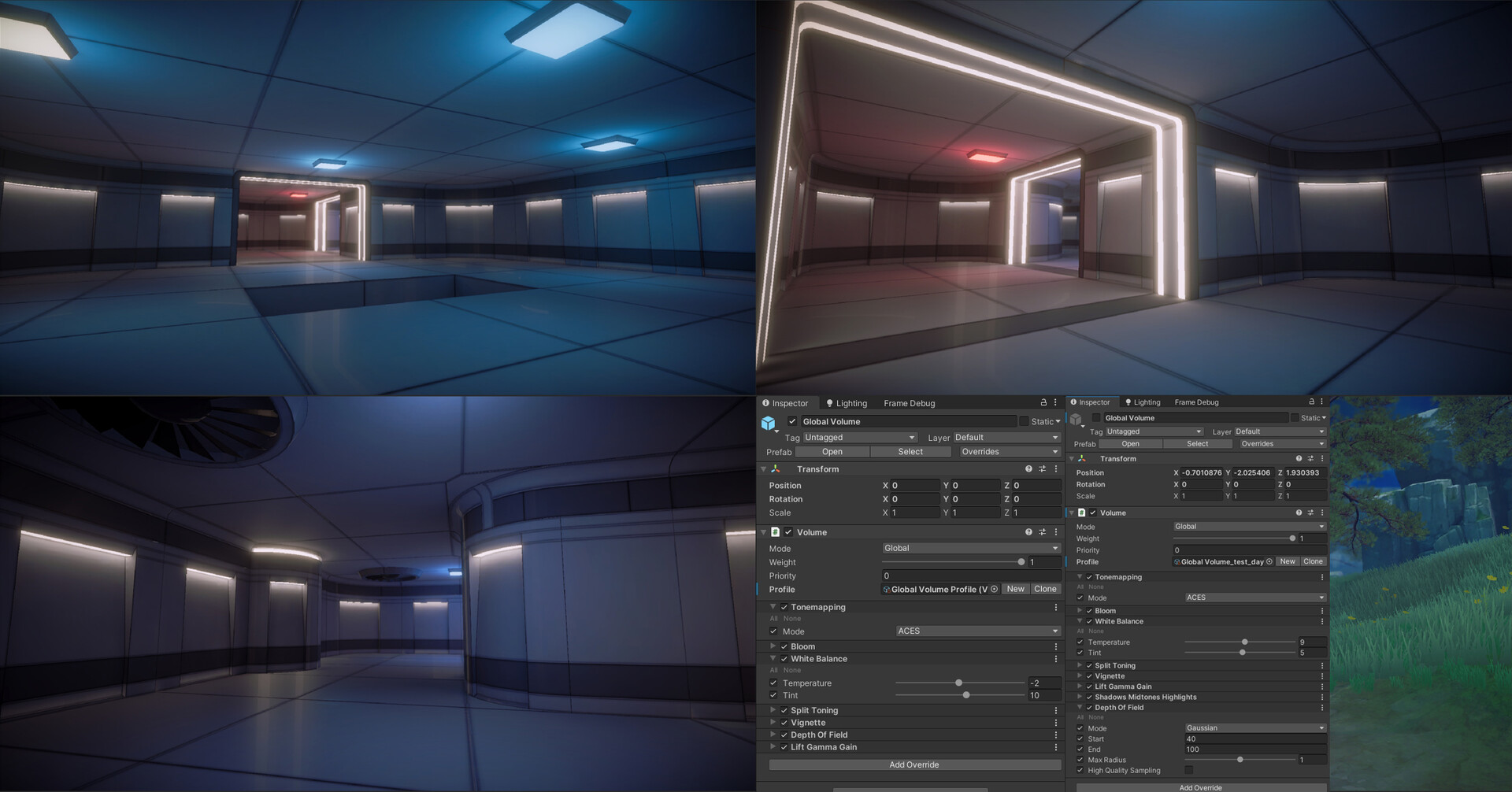Open the Depth Of Field Mode dropdown showing Gaussian
Image resolution: width=1512 pixels, height=792 pixels.
point(1255,727)
